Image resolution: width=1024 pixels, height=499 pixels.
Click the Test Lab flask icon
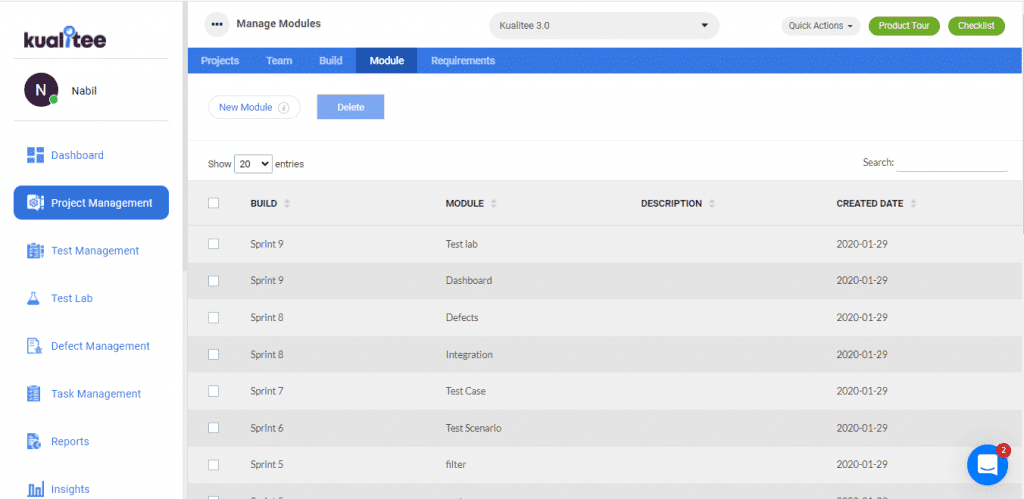pyautogui.click(x=33, y=298)
